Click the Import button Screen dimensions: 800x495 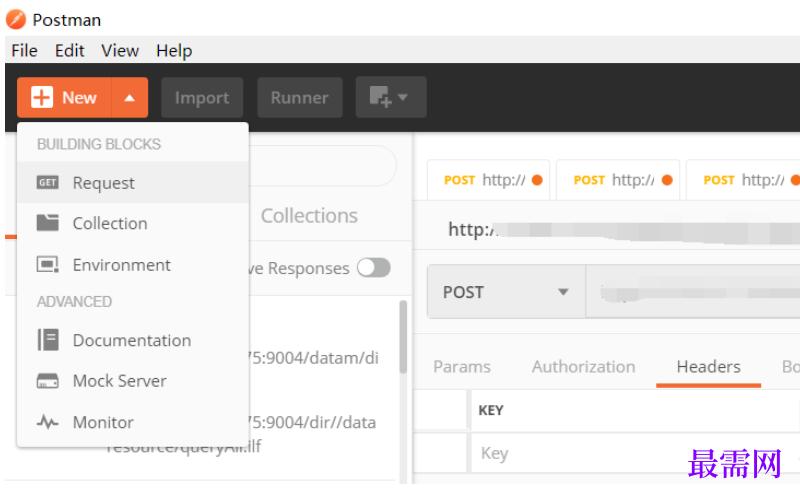pos(202,97)
